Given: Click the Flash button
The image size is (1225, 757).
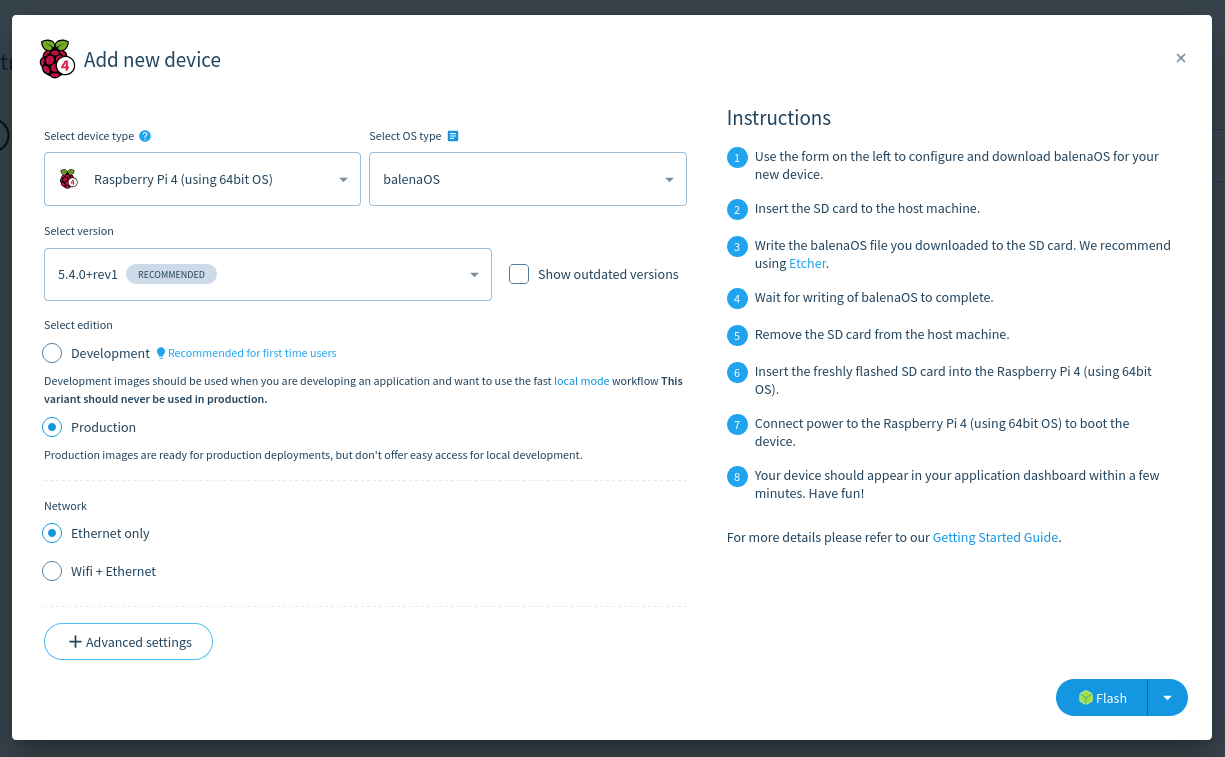Looking at the screenshot, I should tap(1102, 698).
